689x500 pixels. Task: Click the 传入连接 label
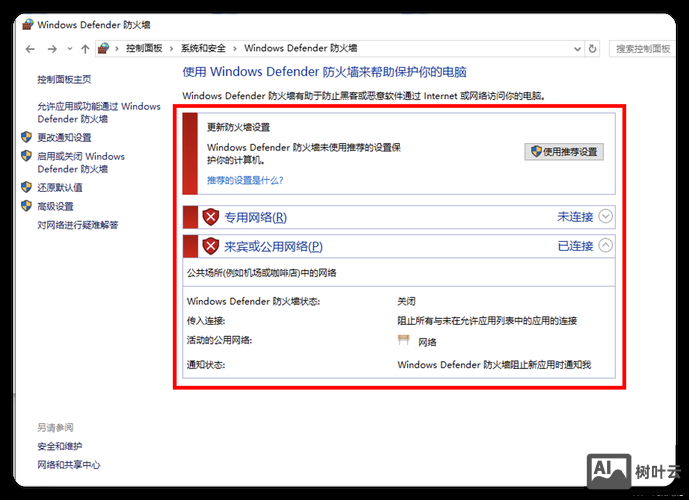coord(206,321)
